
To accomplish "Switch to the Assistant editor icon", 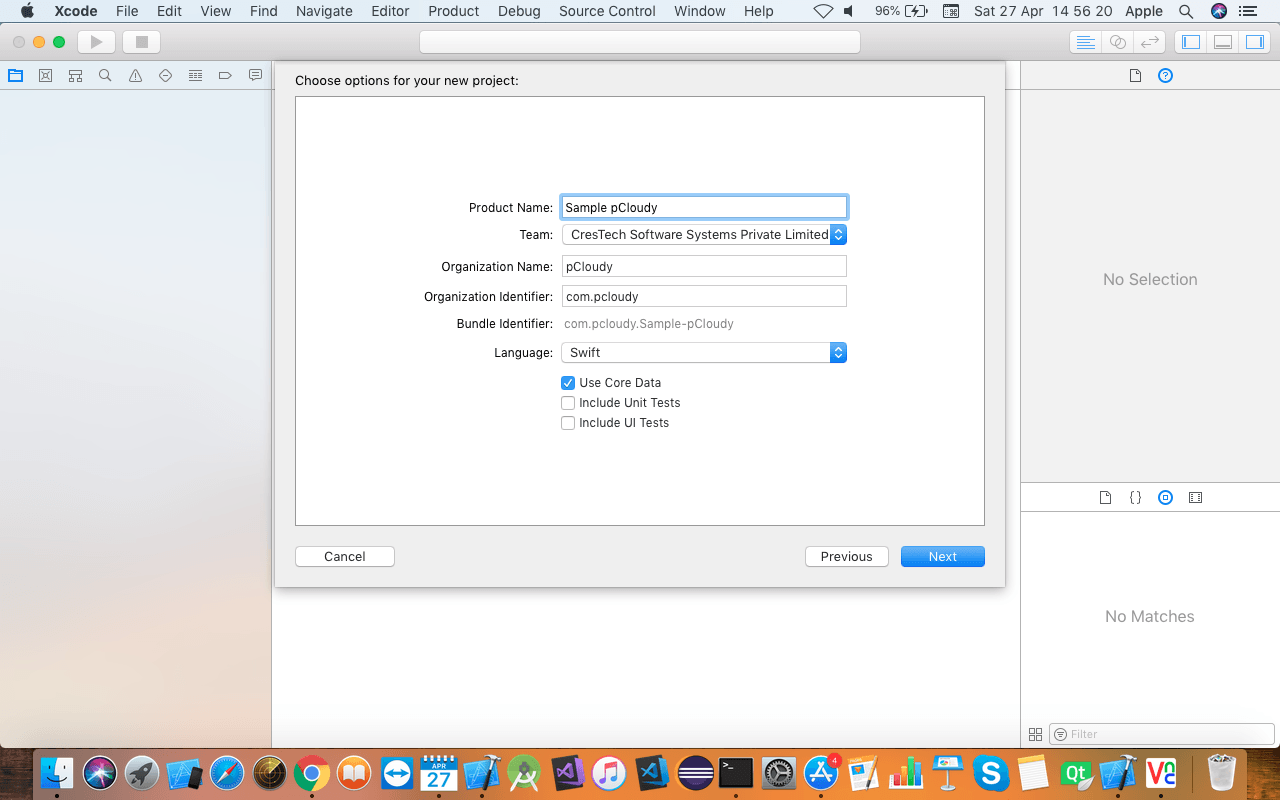I will click(1118, 42).
